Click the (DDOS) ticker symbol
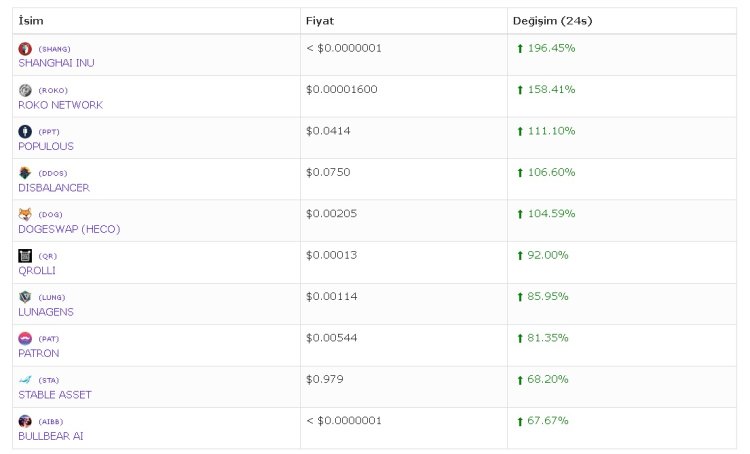The width and height of the screenshot is (750, 454). coord(53,173)
